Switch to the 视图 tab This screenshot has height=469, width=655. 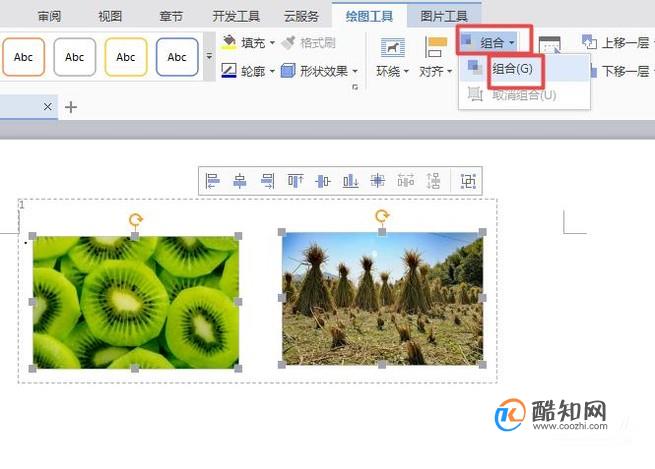(x=110, y=16)
